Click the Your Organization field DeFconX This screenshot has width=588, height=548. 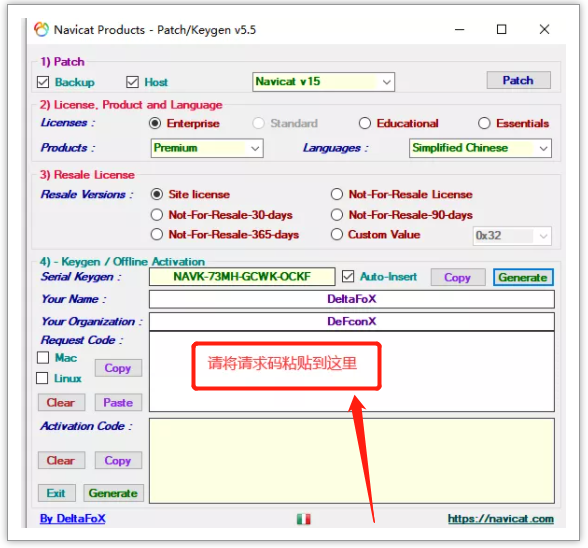click(352, 321)
